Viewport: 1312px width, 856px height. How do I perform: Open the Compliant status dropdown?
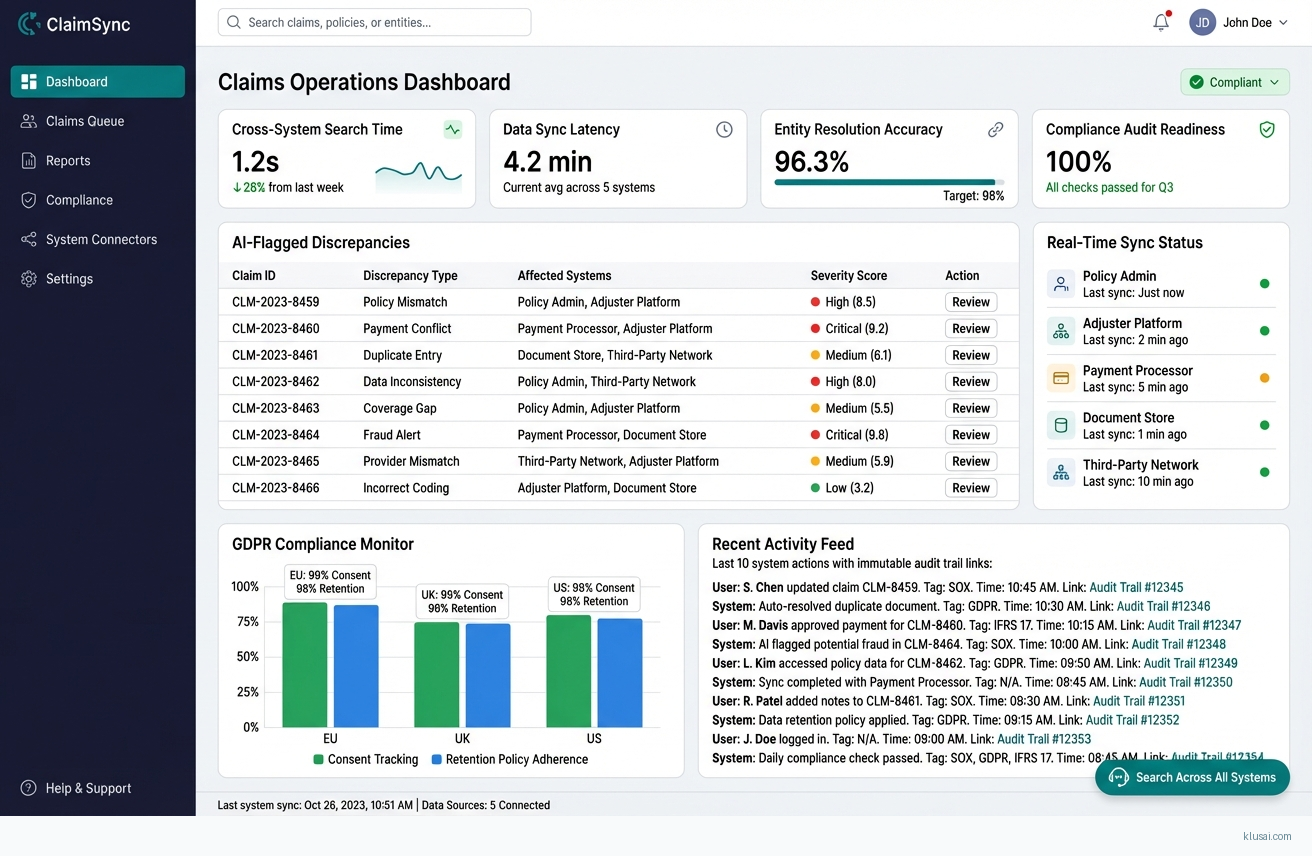[x=1235, y=82]
